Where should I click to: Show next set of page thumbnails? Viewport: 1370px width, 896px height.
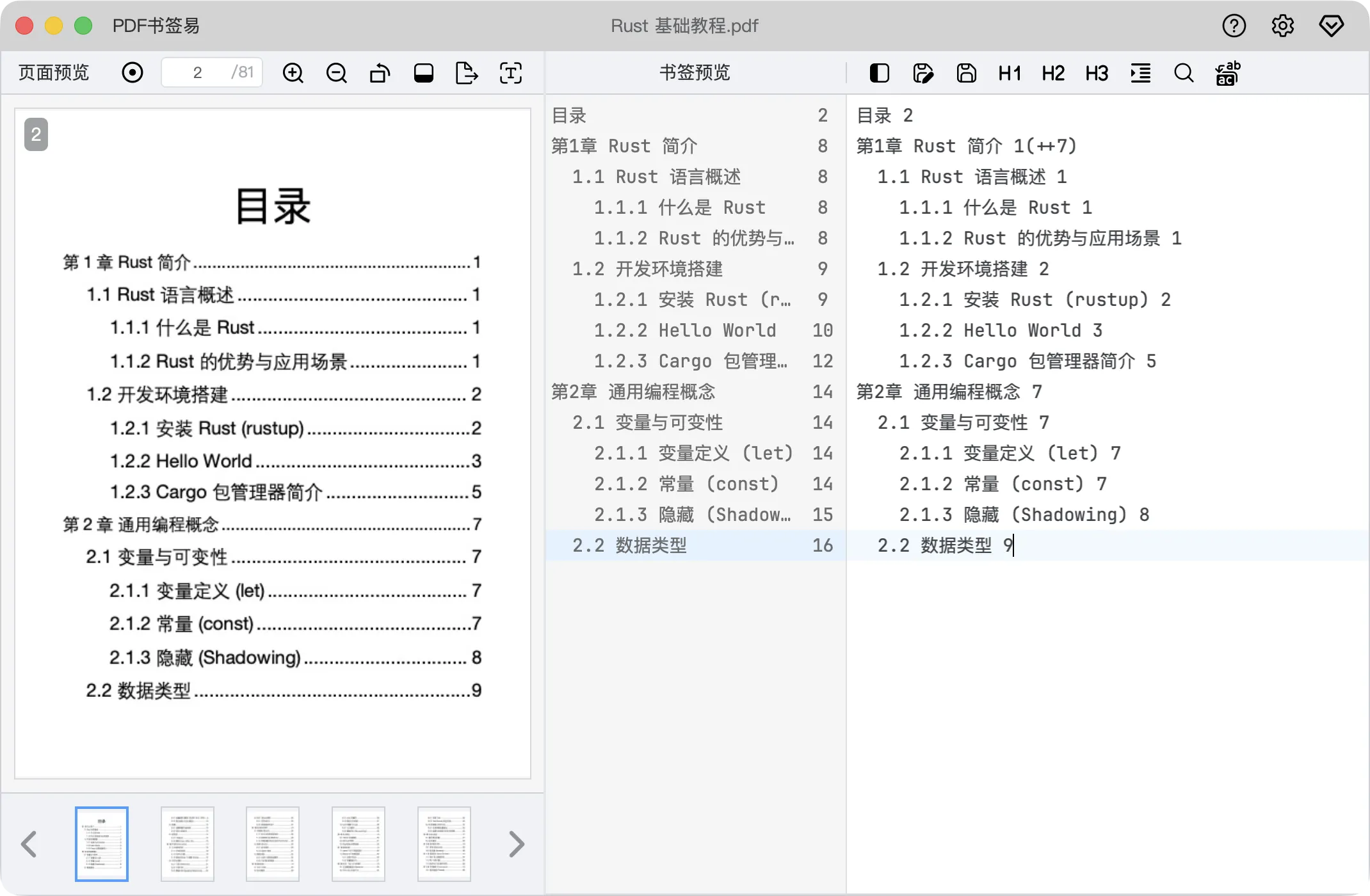(x=516, y=844)
